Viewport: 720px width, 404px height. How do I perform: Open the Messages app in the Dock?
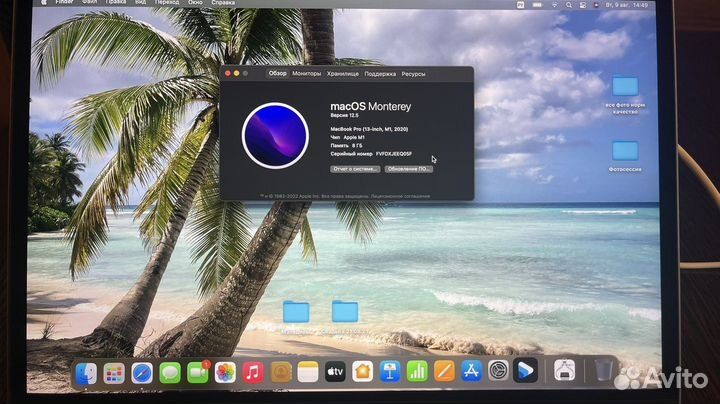tap(169, 372)
